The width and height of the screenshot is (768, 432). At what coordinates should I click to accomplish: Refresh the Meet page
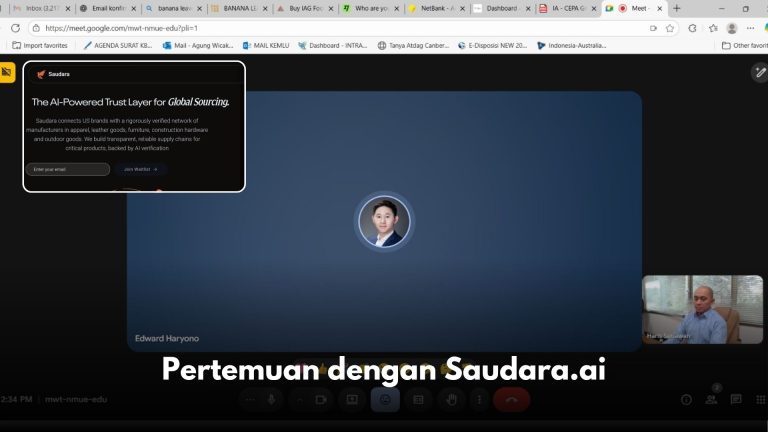(15, 28)
